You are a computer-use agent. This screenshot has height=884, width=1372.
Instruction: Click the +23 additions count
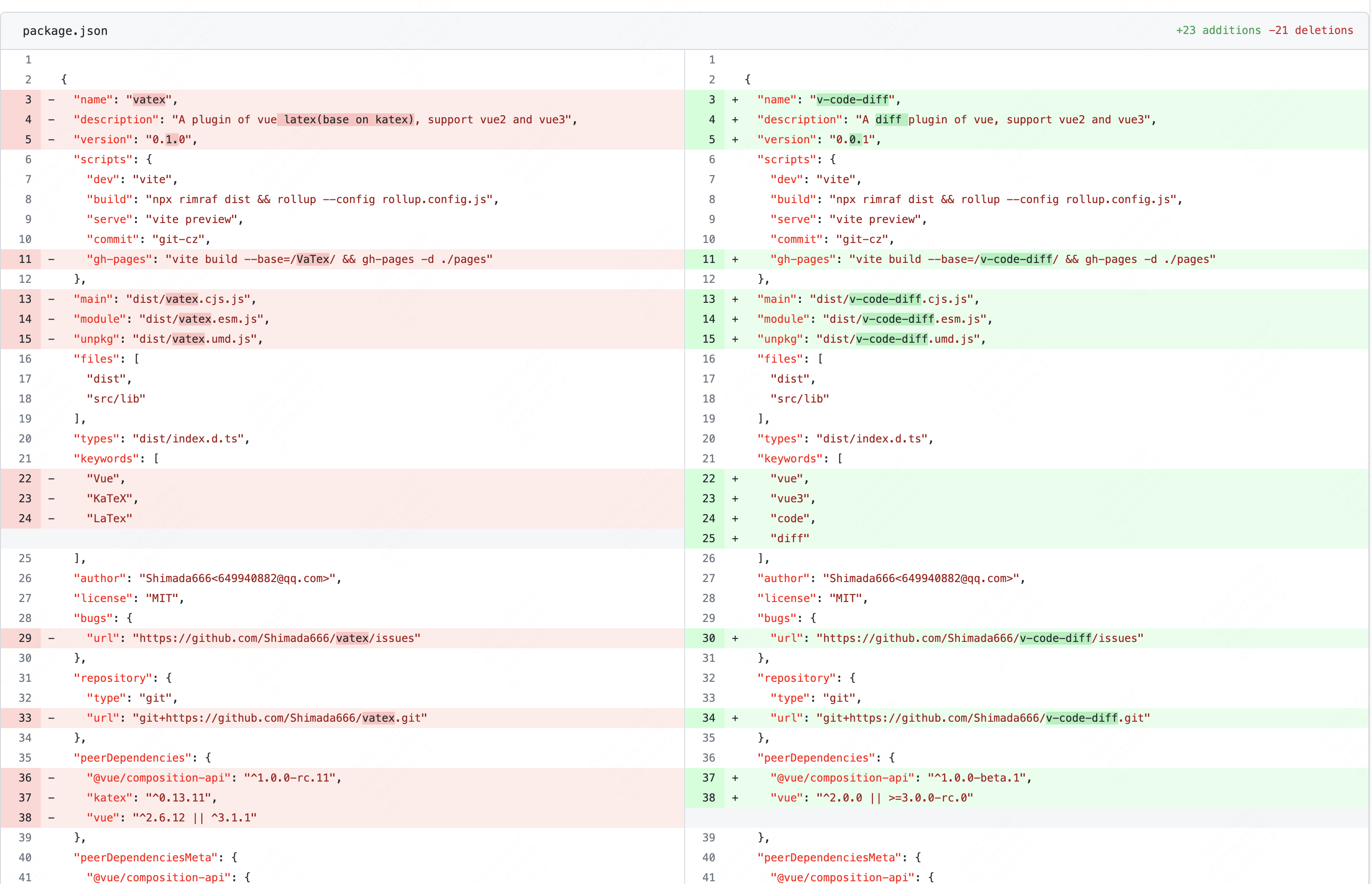tap(1218, 30)
